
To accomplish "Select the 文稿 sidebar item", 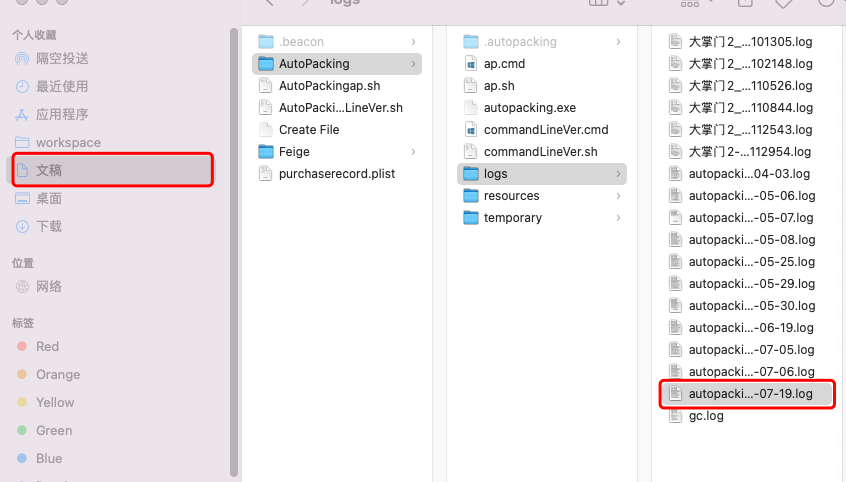I will point(112,170).
